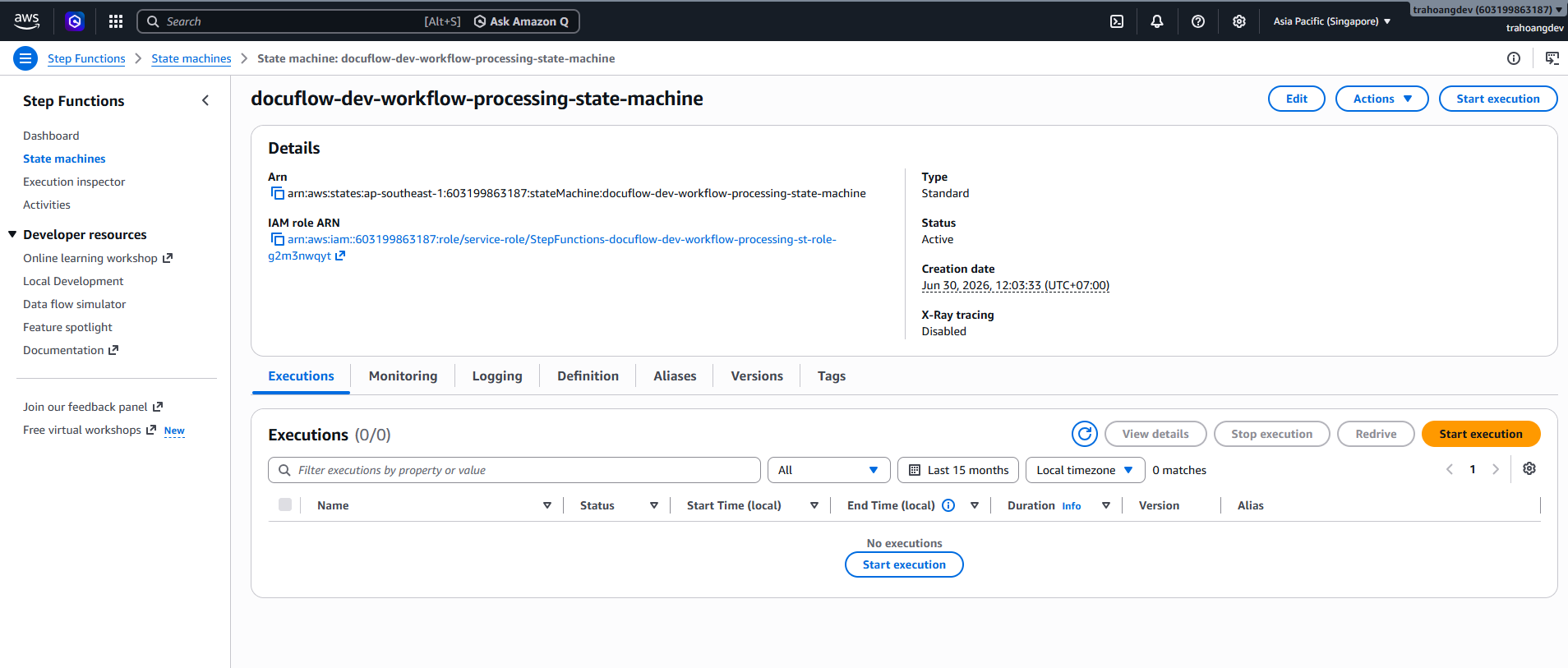The height and width of the screenshot is (668, 1568).
Task: Open the Amazon Q purple hexagon icon
Action: click(75, 21)
